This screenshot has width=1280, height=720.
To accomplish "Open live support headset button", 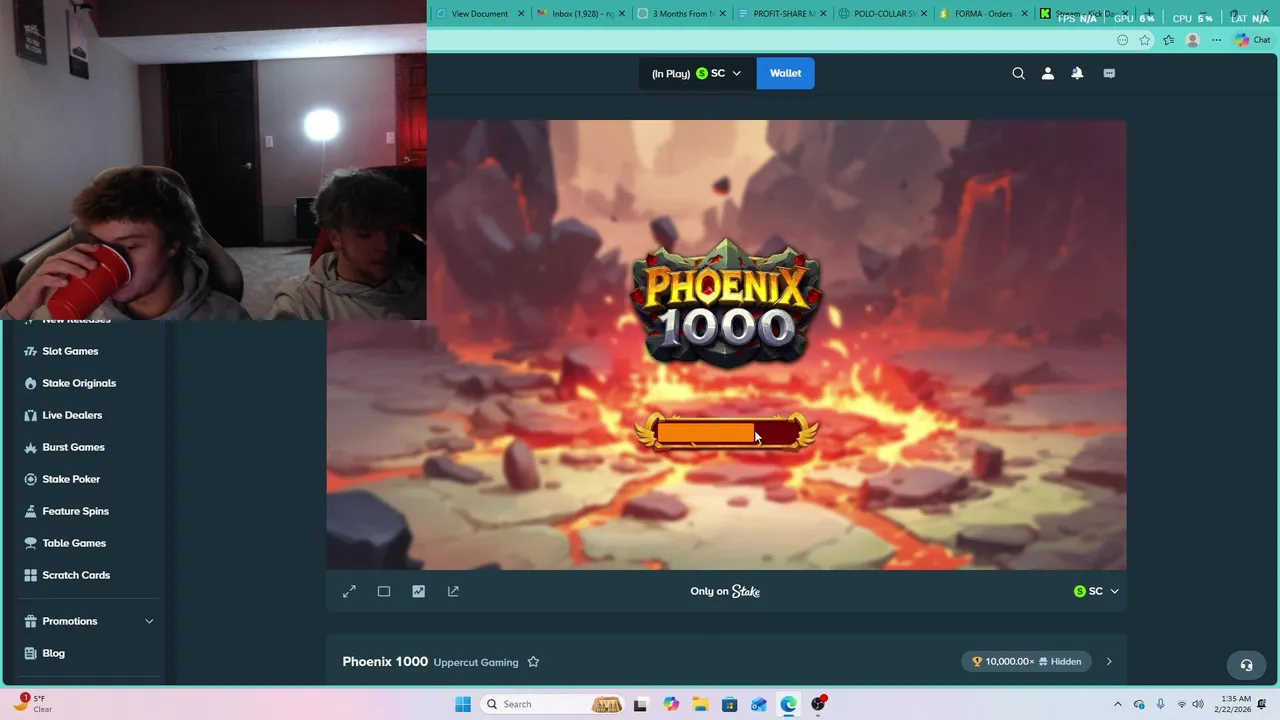I will click(1246, 665).
